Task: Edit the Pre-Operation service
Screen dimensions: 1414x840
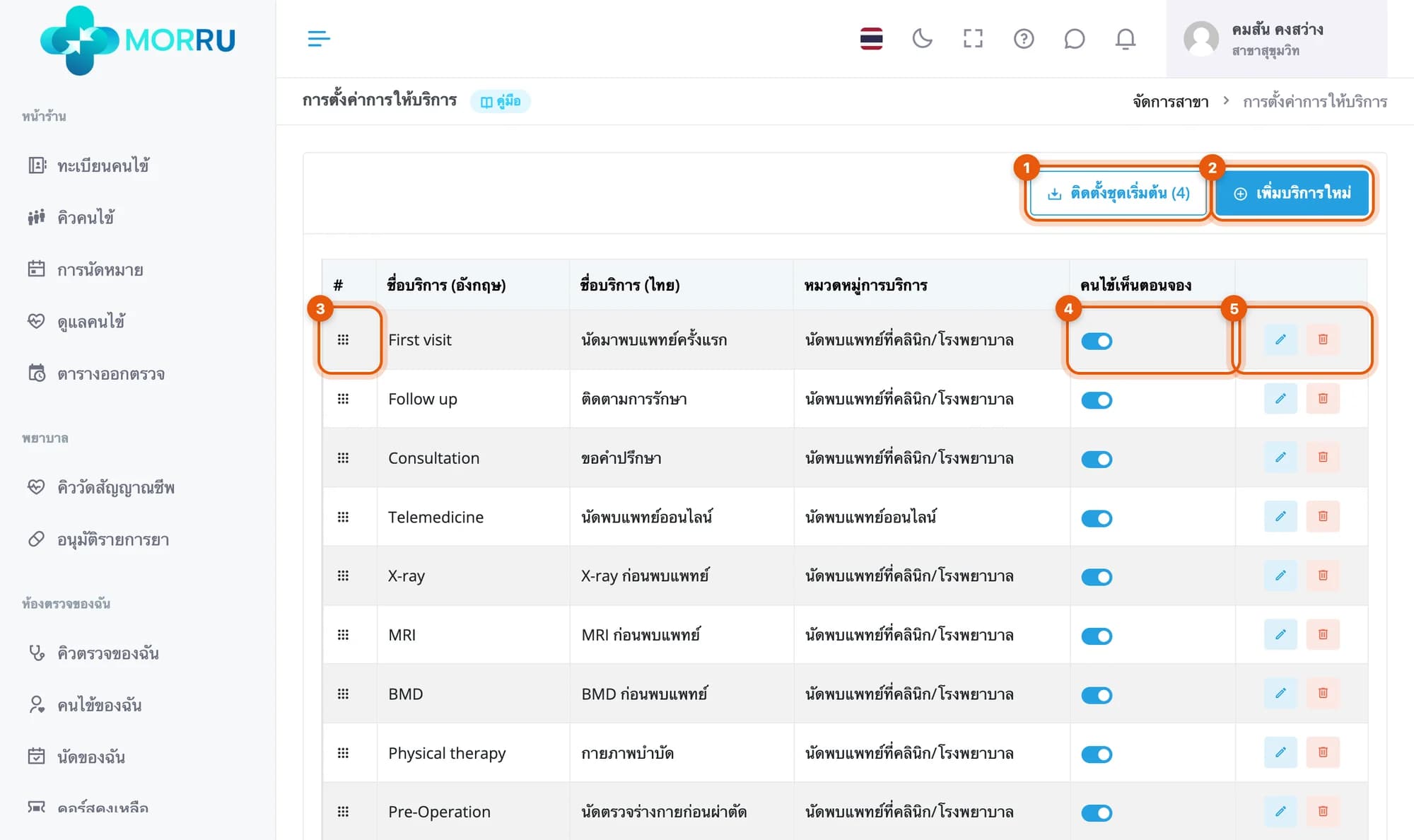Action: (x=1280, y=811)
